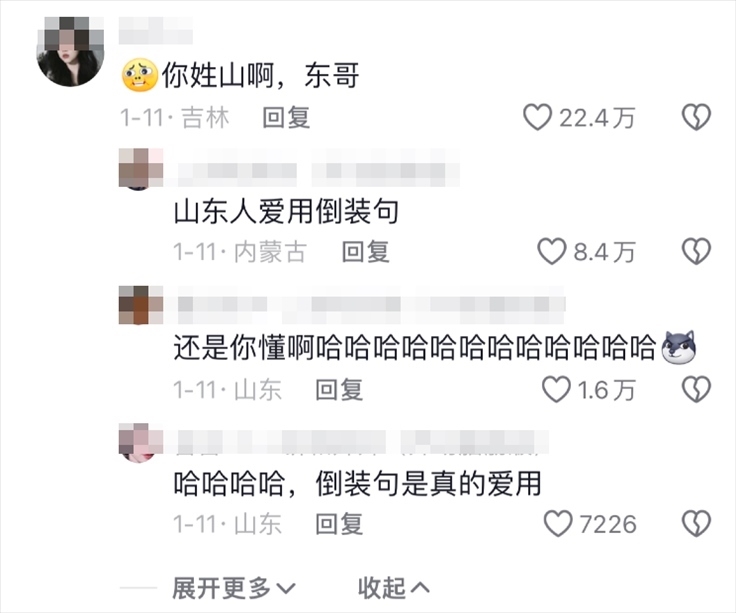Viewport: 736px width, 613px height.
Task: Open the top commenter's blurred username
Action: point(156,31)
